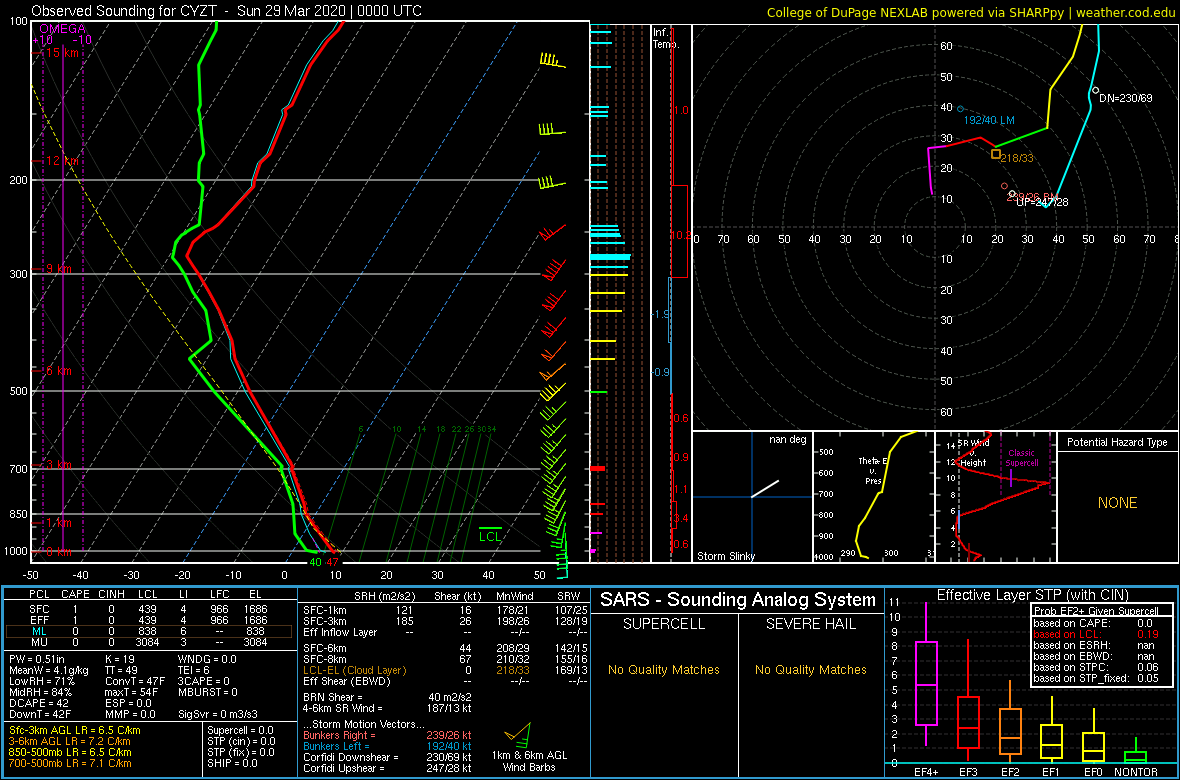Click the yellow NONE hazard text

(1117, 503)
